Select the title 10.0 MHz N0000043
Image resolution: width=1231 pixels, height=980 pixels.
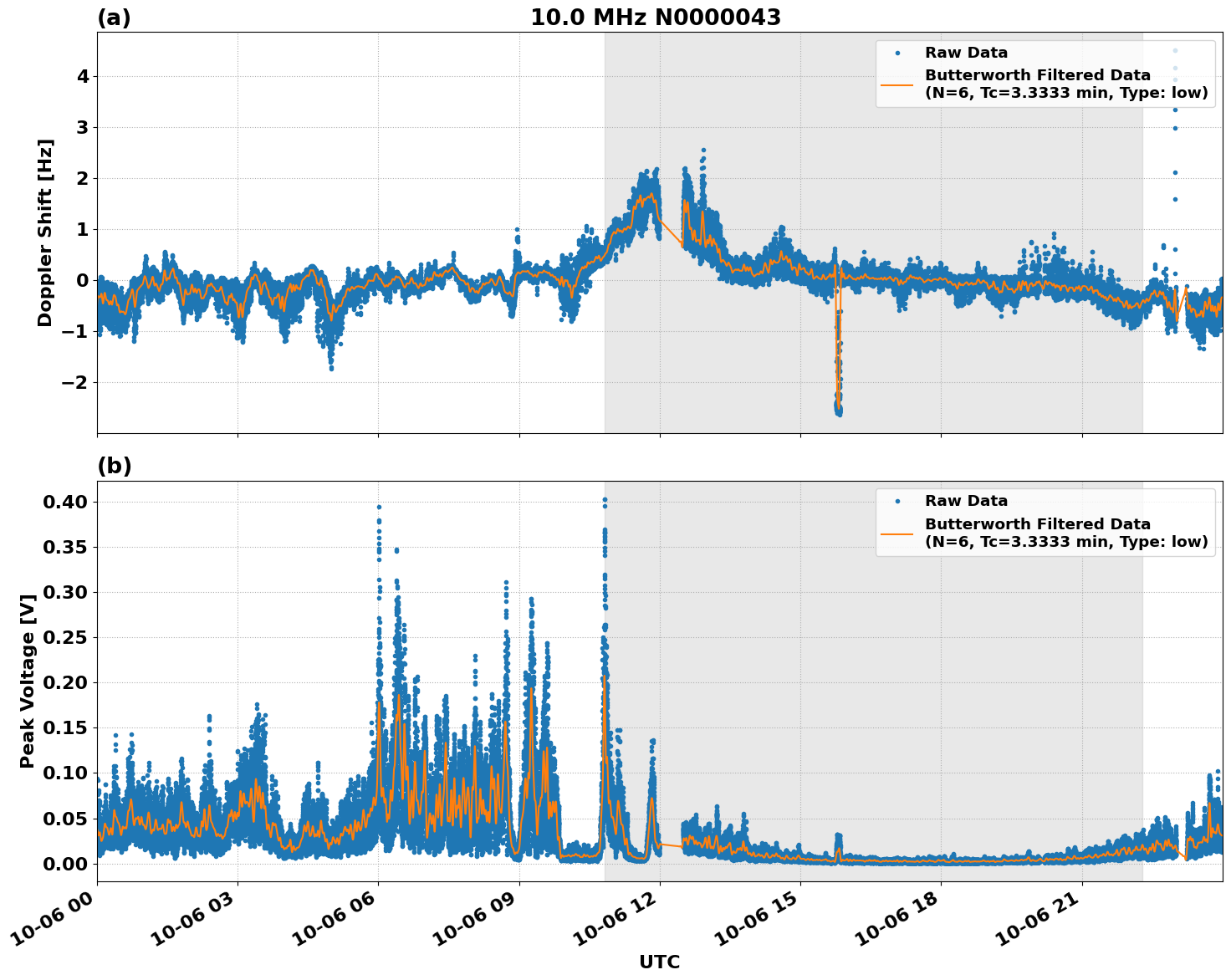point(656,16)
